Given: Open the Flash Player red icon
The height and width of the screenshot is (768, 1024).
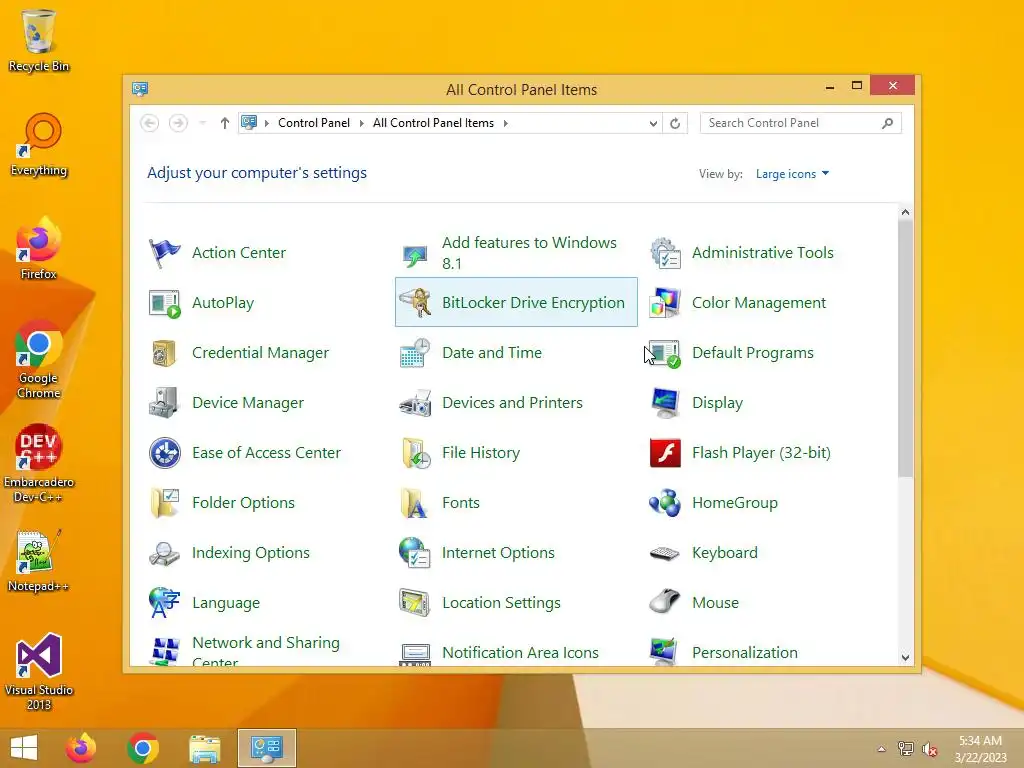Looking at the screenshot, I should pos(665,453).
